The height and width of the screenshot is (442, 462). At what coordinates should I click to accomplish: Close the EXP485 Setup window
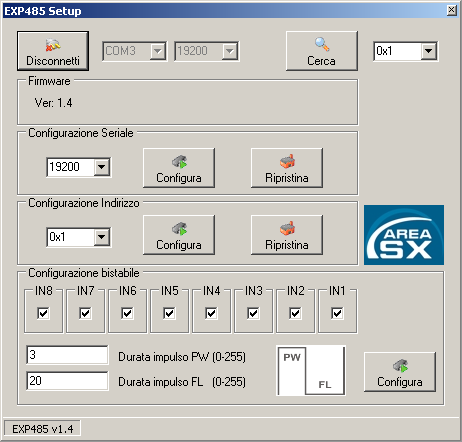point(452,10)
